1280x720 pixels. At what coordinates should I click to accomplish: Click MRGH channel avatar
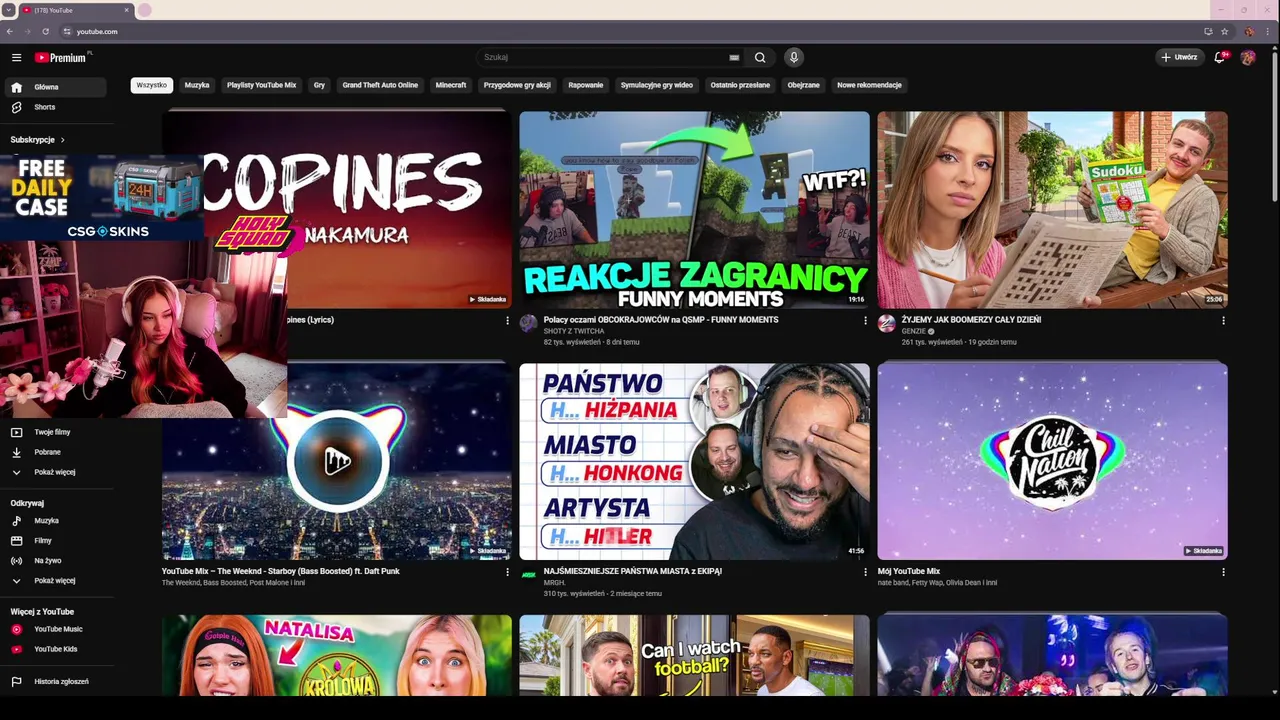pyautogui.click(x=528, y=575)
